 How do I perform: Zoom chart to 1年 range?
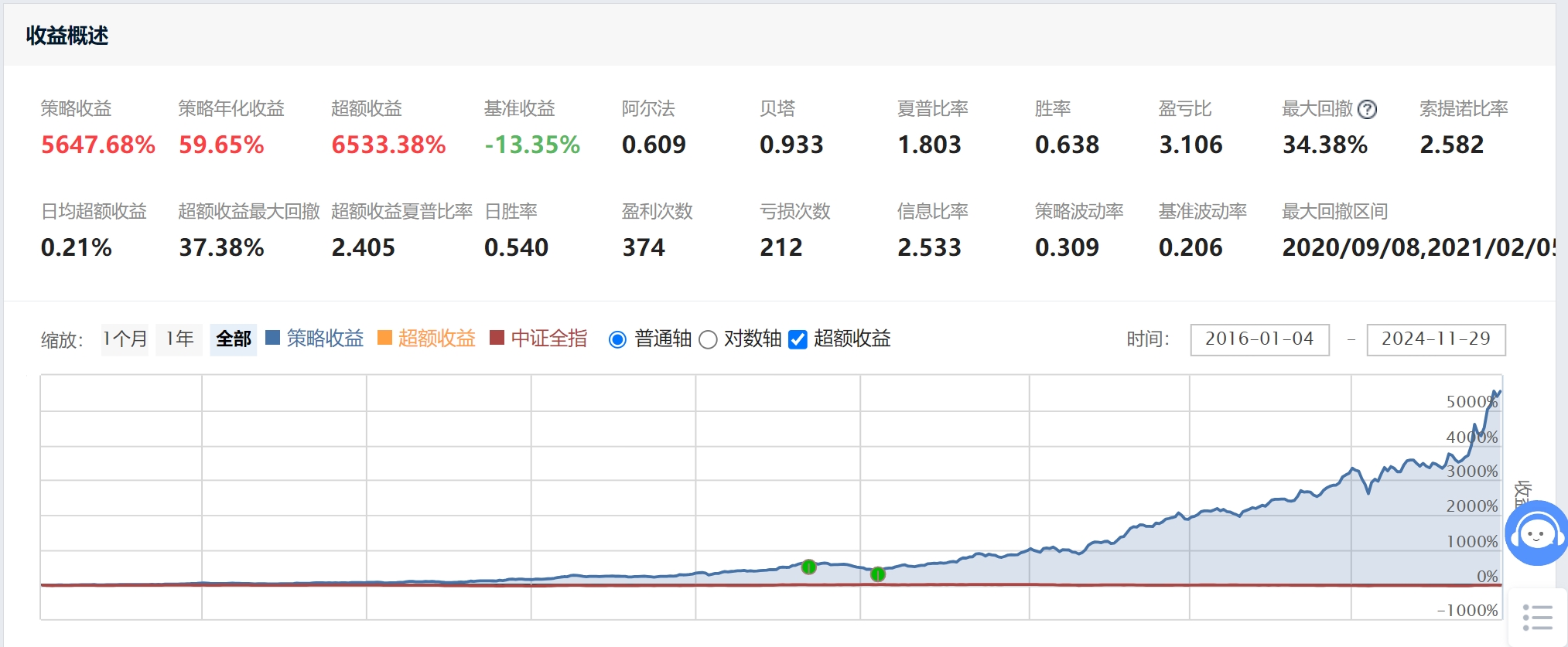pos(179,339)
